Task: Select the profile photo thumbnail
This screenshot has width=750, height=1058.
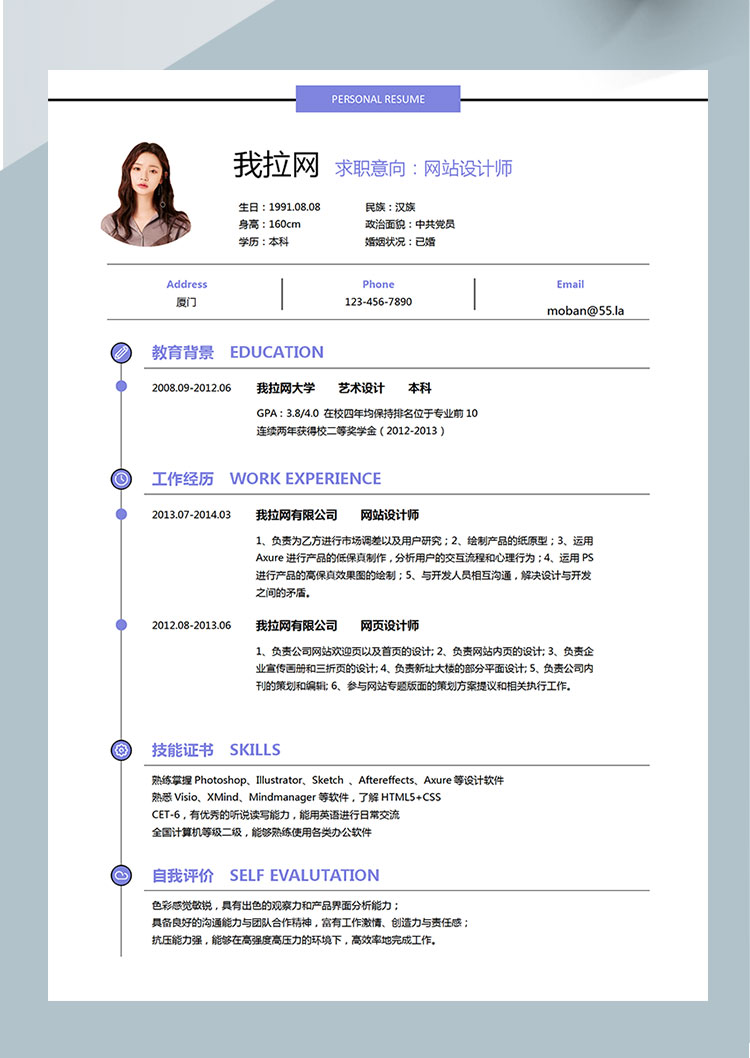Action: click(145, 194)
